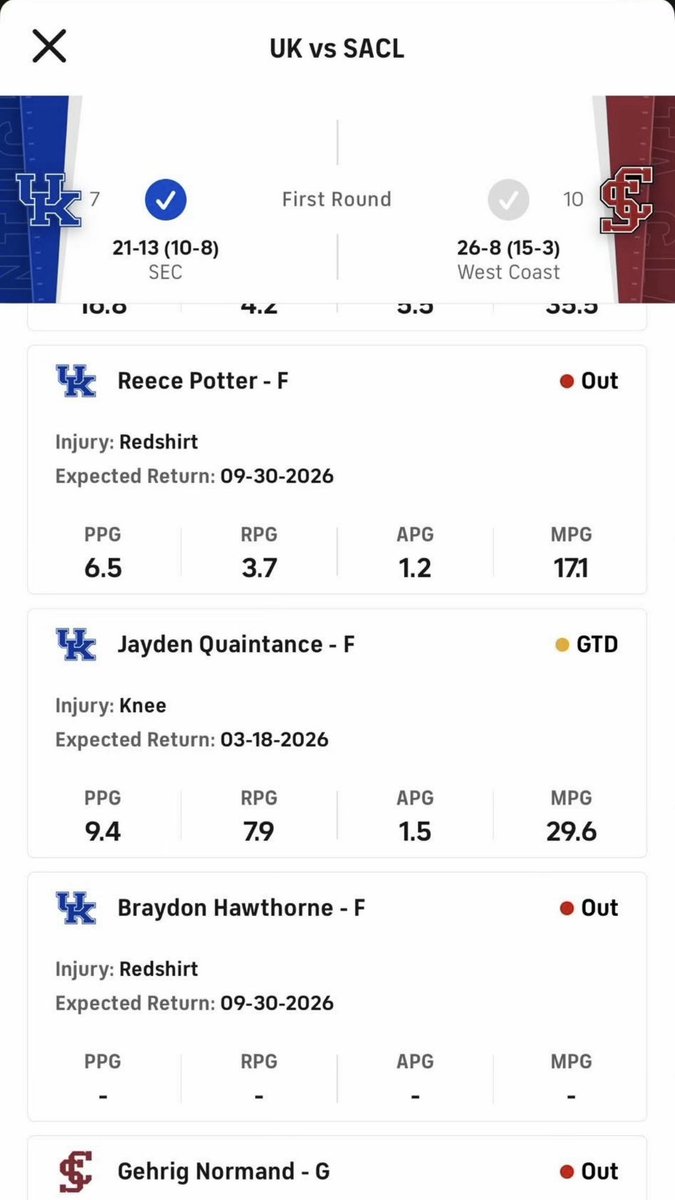Close the UK vs SACL matchup view
The image size is (675, 1200).
49,47
